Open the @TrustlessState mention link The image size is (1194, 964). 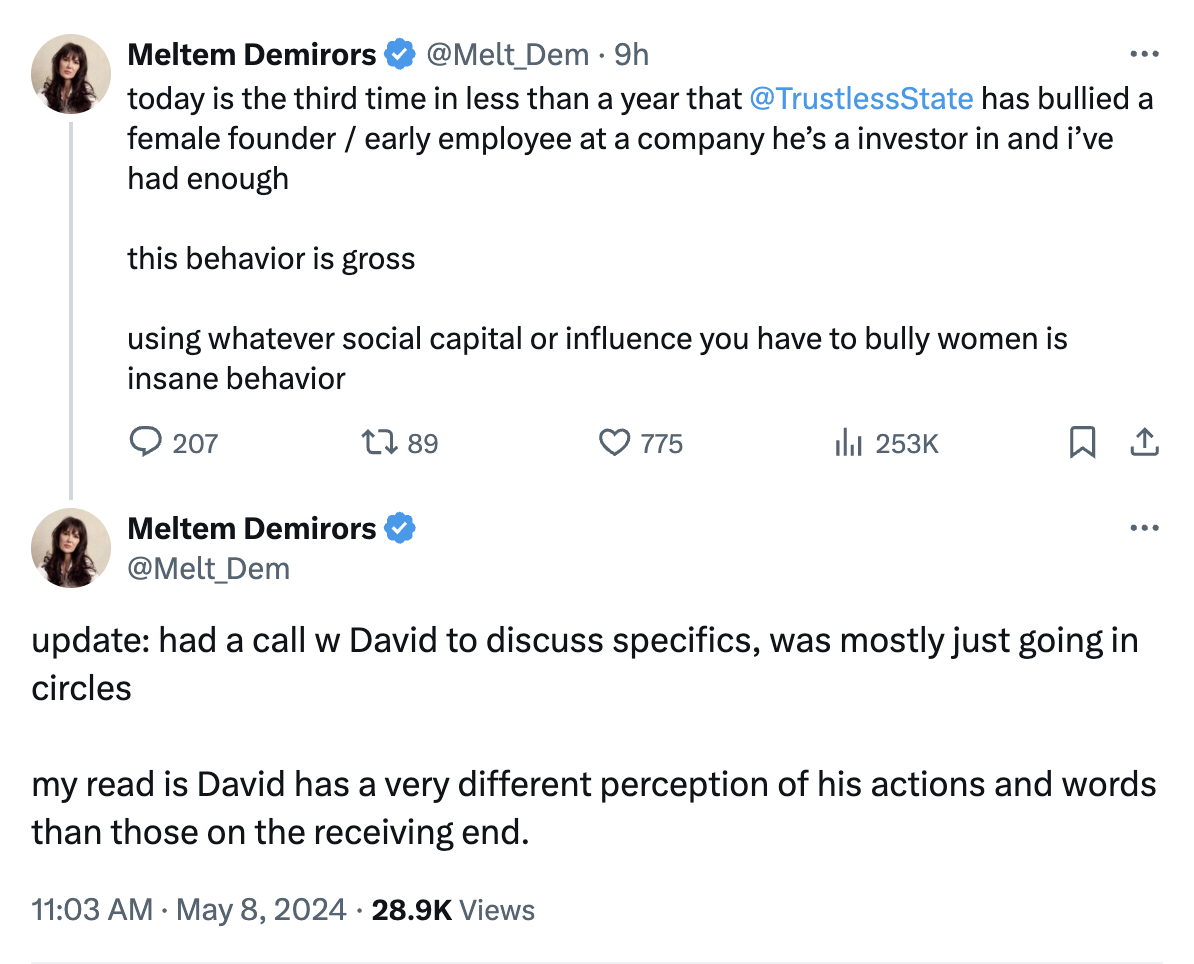pos(860,98)
